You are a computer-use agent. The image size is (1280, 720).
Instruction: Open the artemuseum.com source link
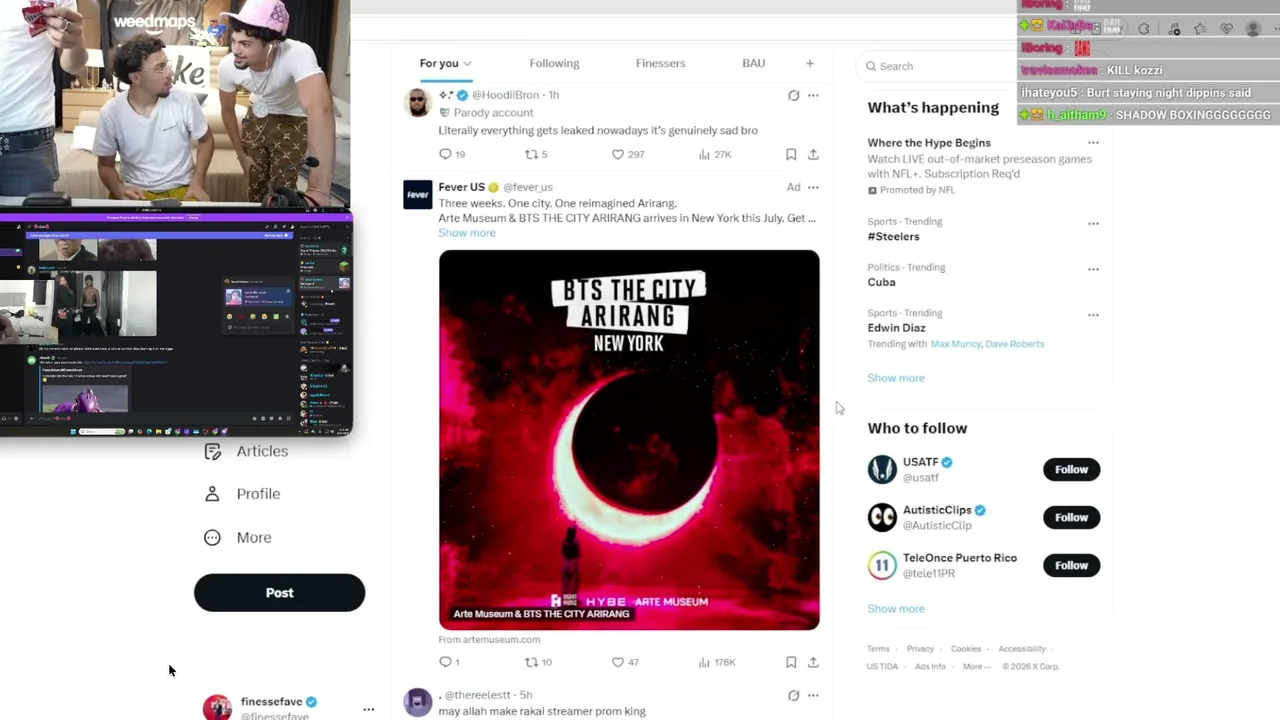tap(489, 640)
